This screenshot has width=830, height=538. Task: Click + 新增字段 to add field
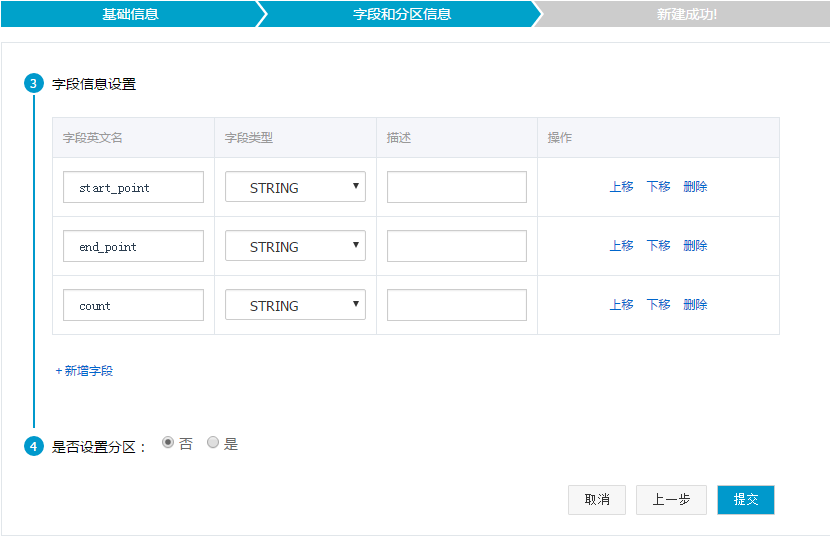pos(84,371)
